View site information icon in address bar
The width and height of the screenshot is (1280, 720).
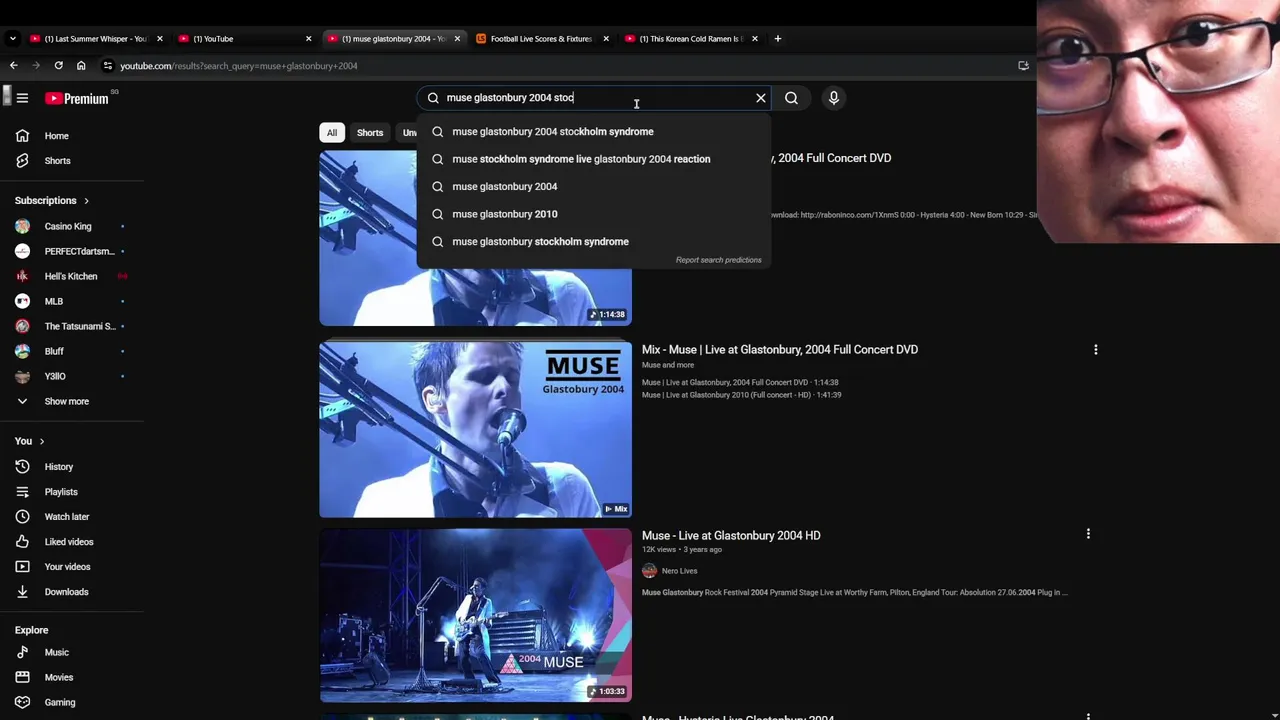point(108,66)
